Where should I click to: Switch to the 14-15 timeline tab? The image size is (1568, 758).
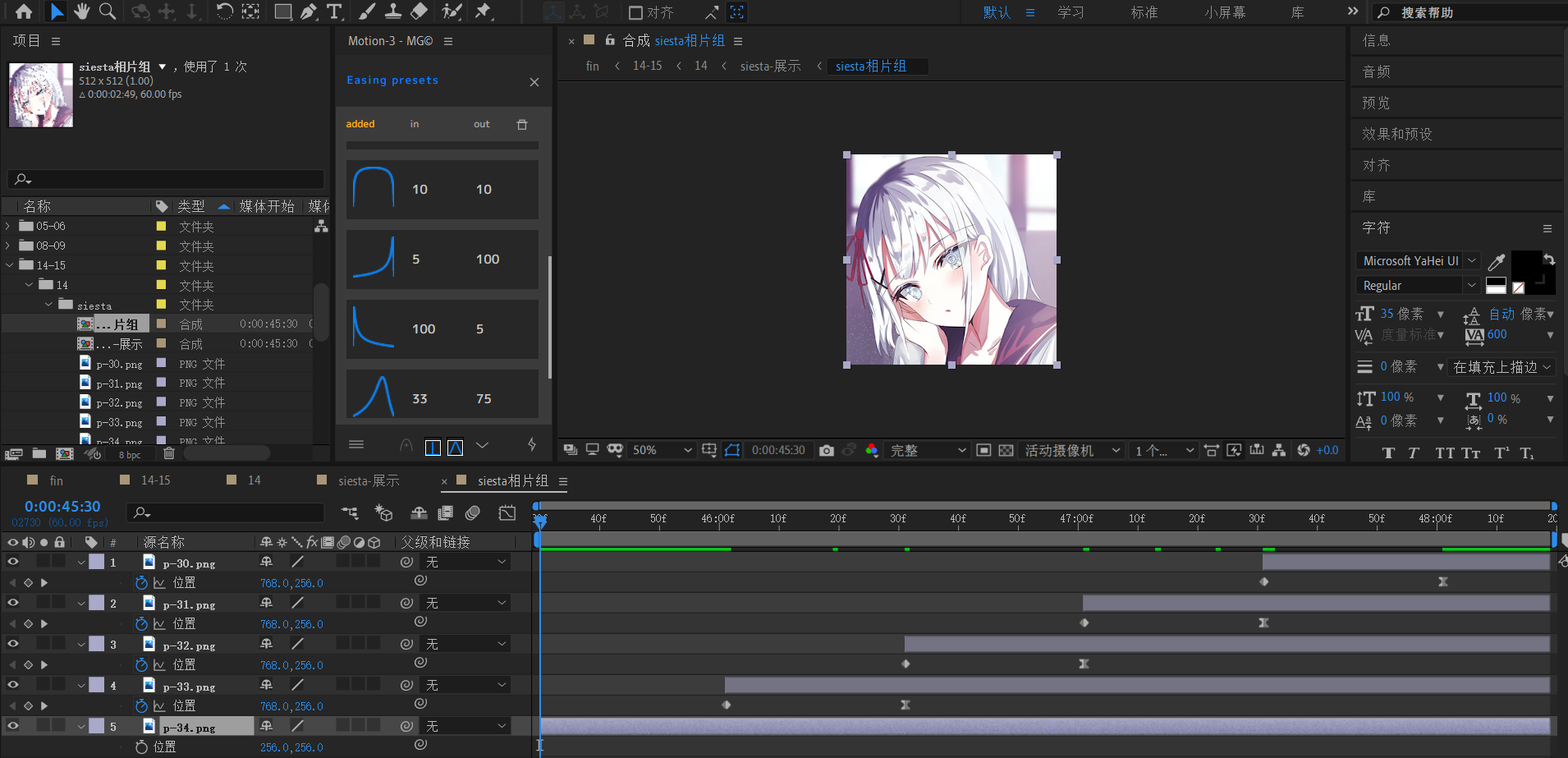pos(155,480)
